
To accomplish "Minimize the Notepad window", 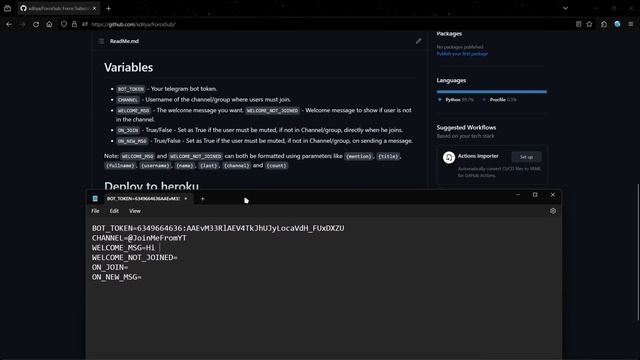I will [x=518, y=195].
